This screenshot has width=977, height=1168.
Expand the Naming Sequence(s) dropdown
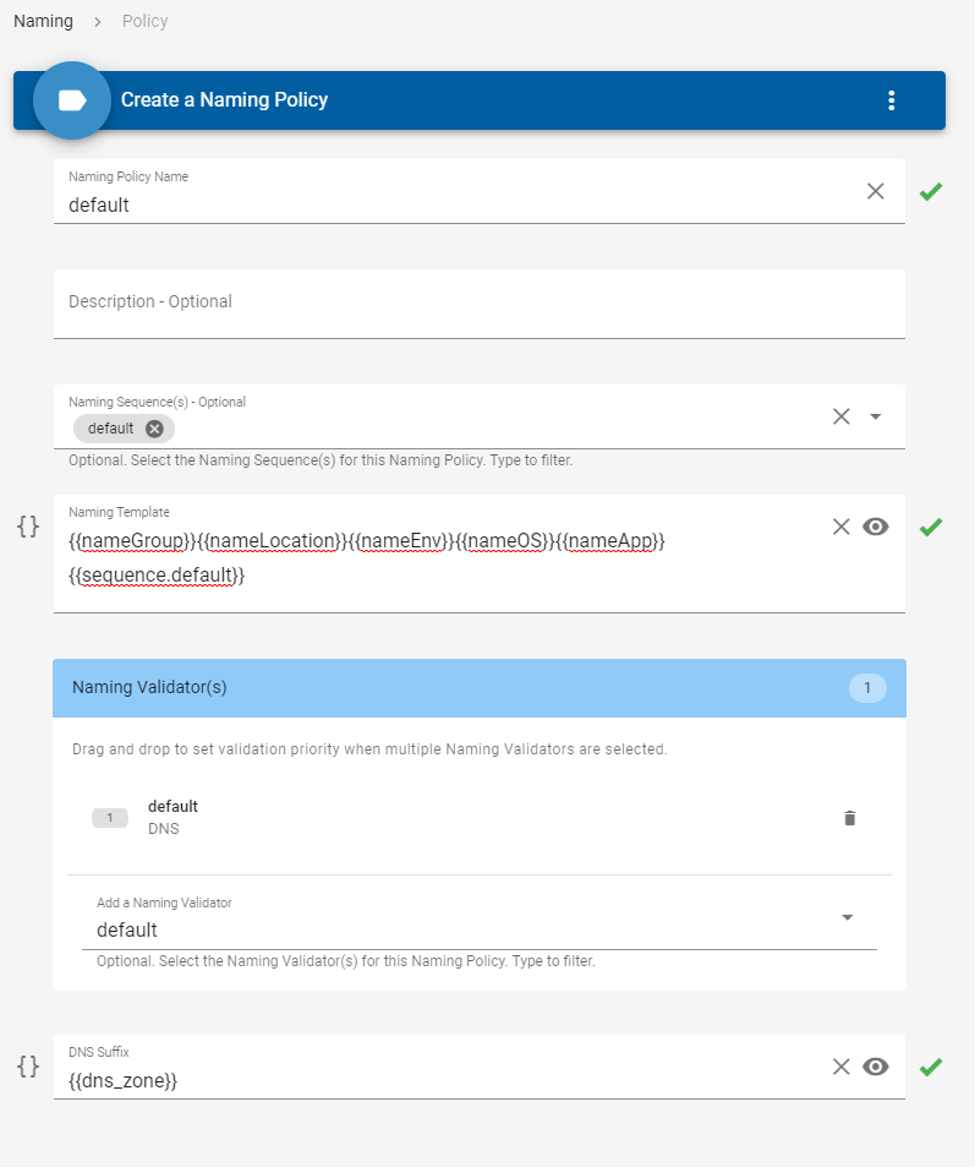[876, 416]
